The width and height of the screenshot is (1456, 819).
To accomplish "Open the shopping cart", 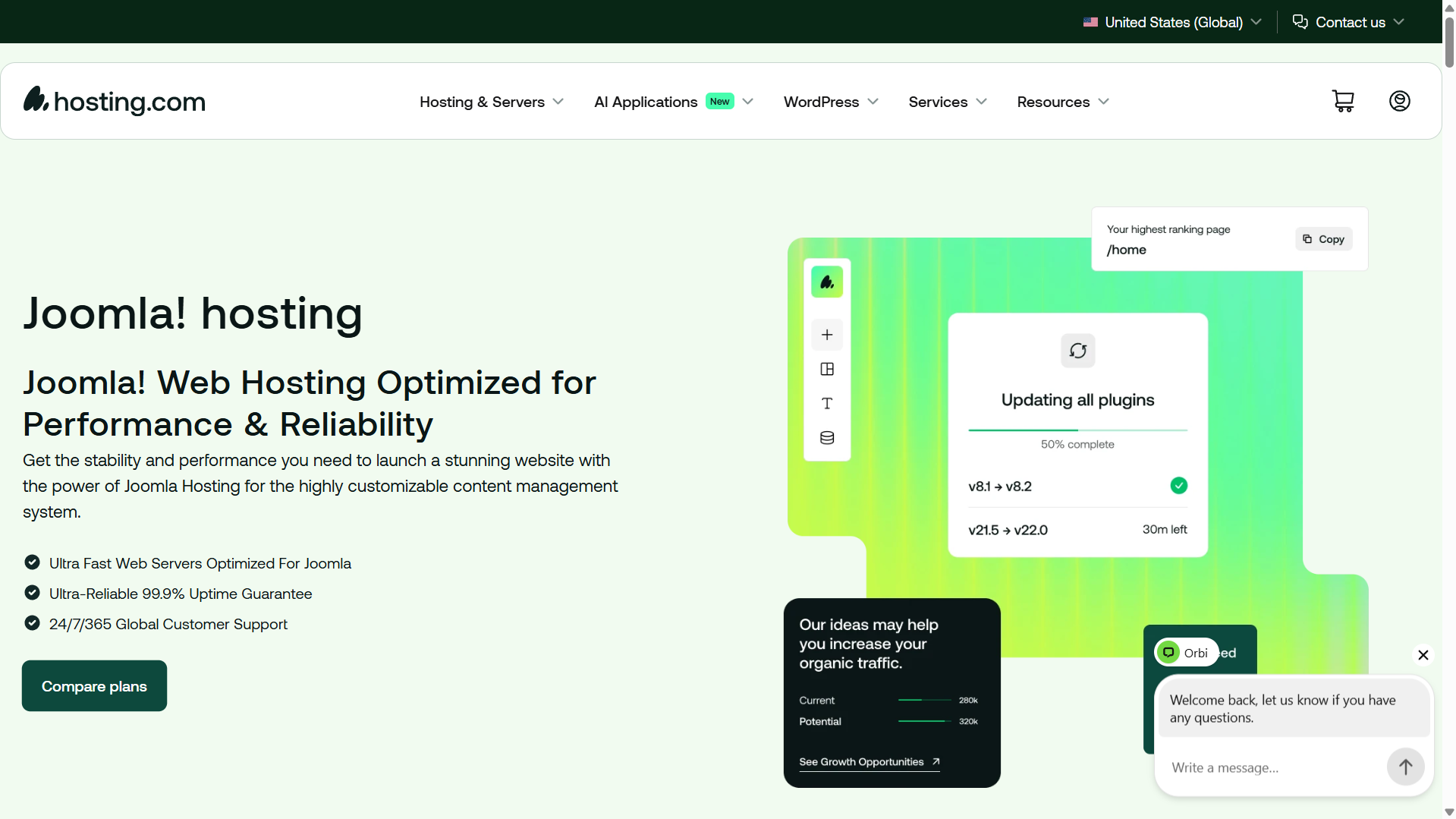I will [1343, 101].
